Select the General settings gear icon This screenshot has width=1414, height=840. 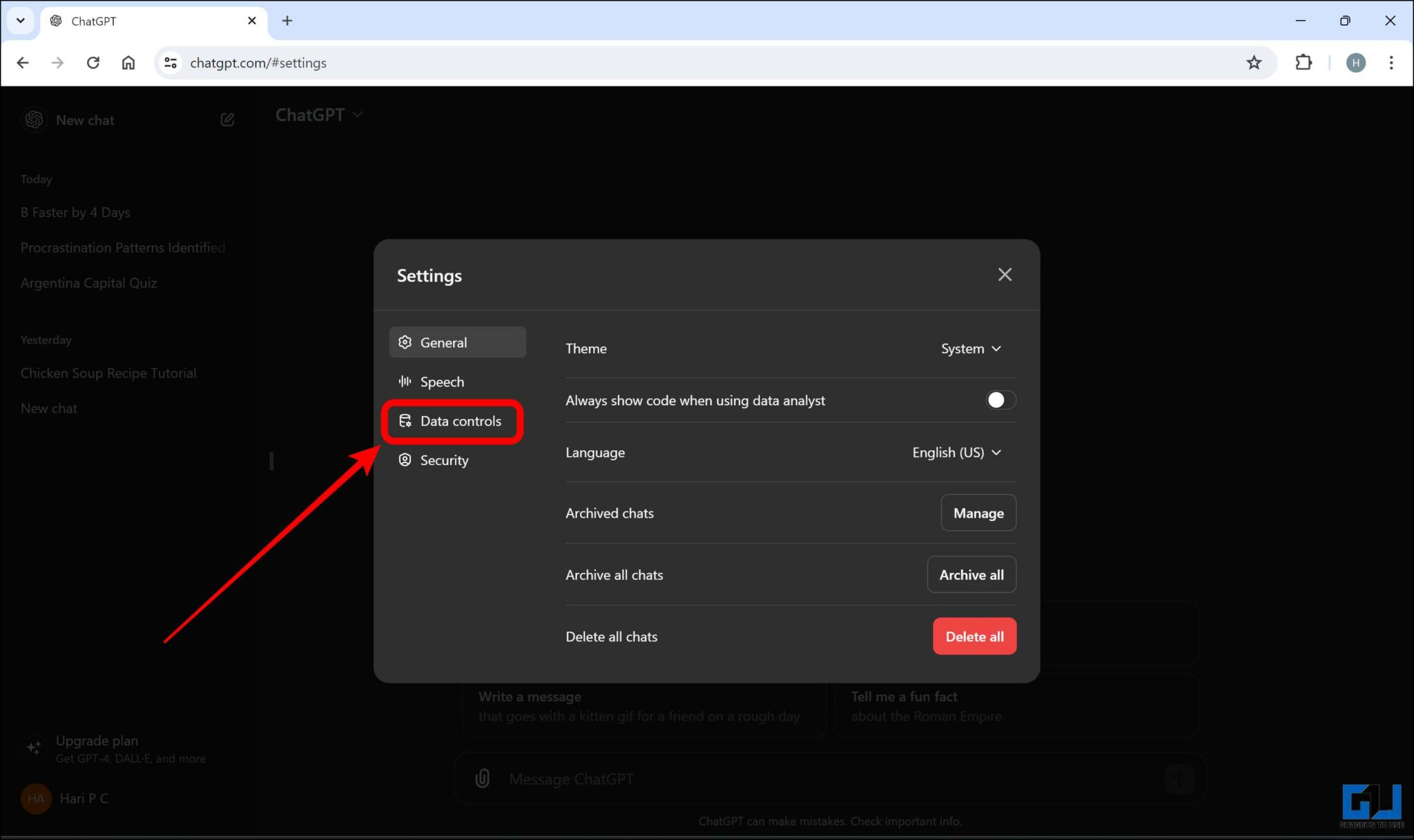pyautogui.click(x=405, y=342)
